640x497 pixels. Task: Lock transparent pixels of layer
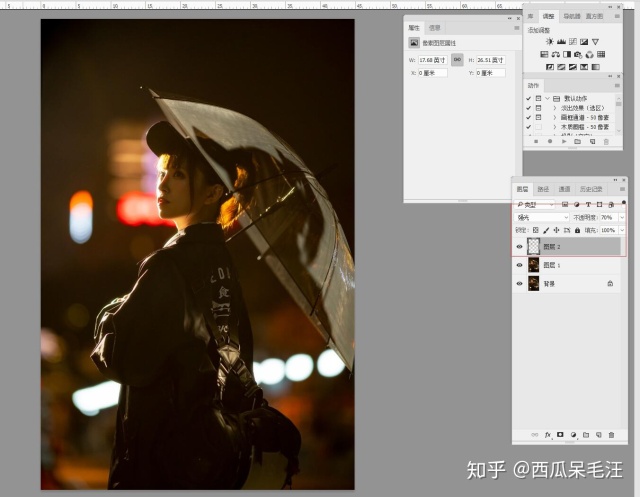(536, 230)
